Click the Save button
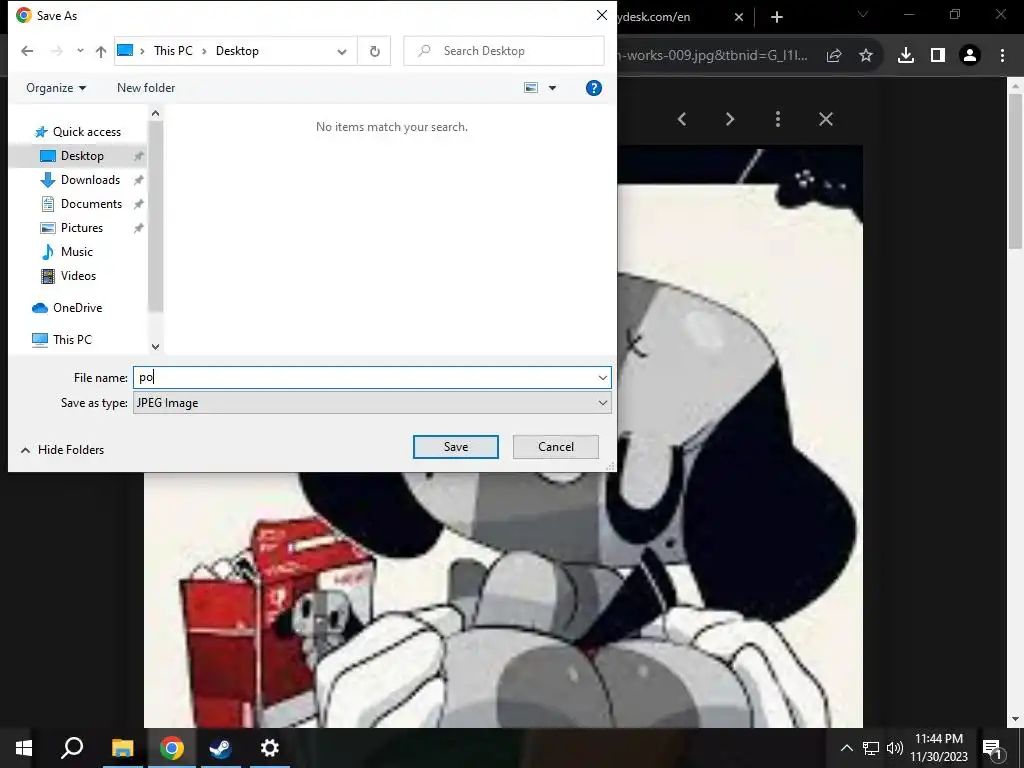 tap(456, 447)
